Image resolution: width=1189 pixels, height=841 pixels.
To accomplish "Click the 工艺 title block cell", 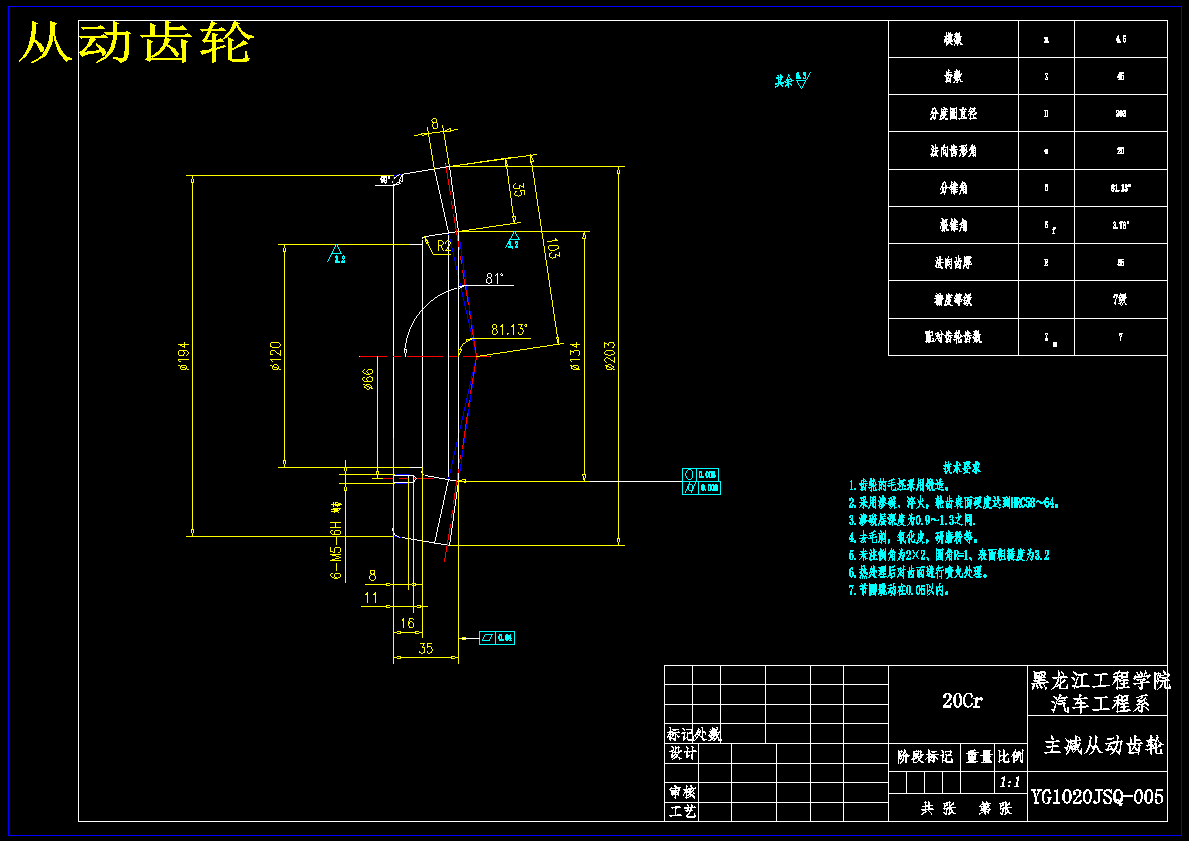I will coord(682,811).
